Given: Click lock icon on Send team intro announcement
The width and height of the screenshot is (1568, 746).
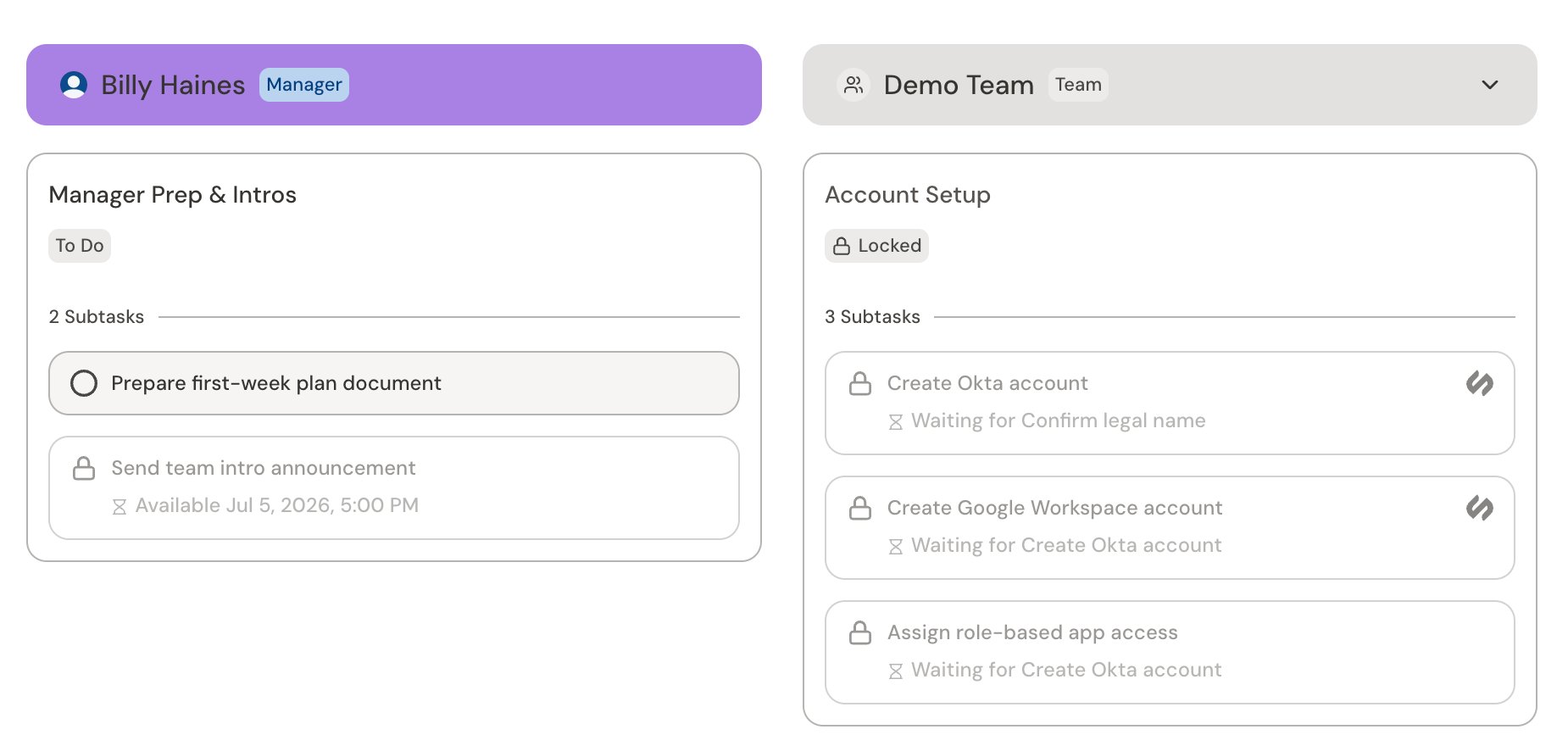Looking at the screenshot, I should coord(84,468).
